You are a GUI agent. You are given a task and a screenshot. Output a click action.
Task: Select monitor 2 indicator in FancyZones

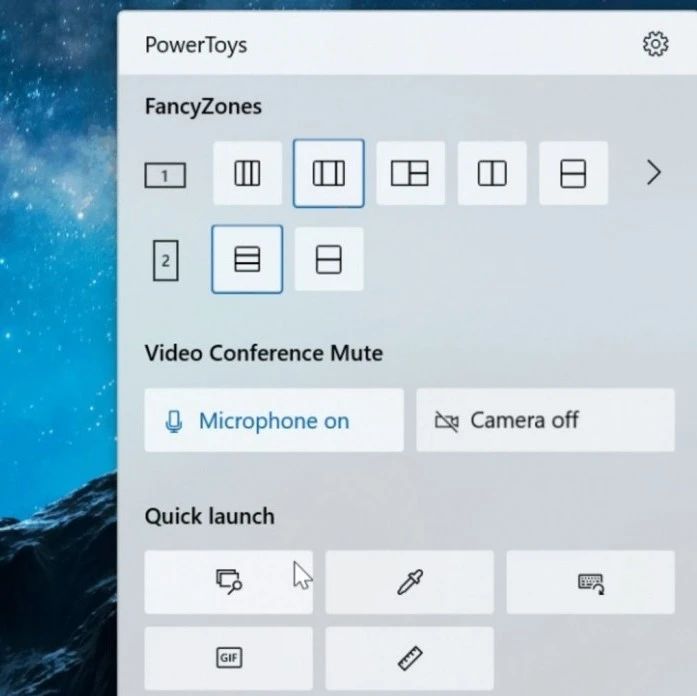[165, 260]
